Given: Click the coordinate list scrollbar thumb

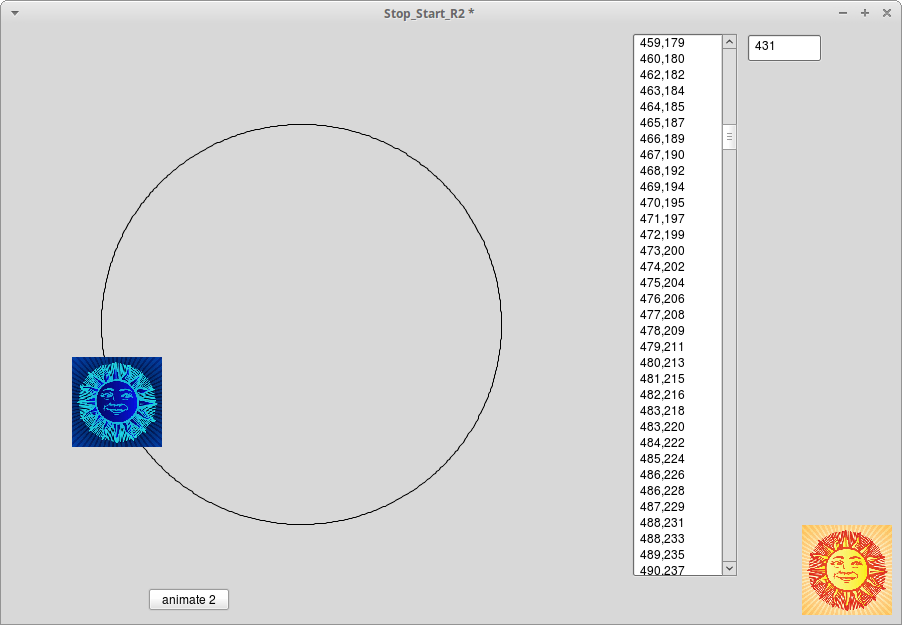Looking at the screenshot, I should tap(729, 137).
